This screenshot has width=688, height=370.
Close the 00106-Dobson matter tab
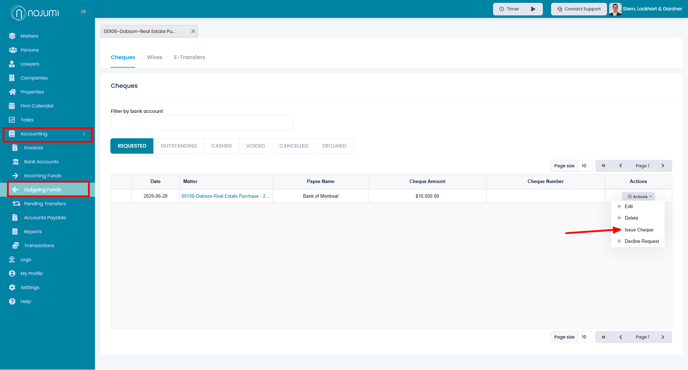193,31
